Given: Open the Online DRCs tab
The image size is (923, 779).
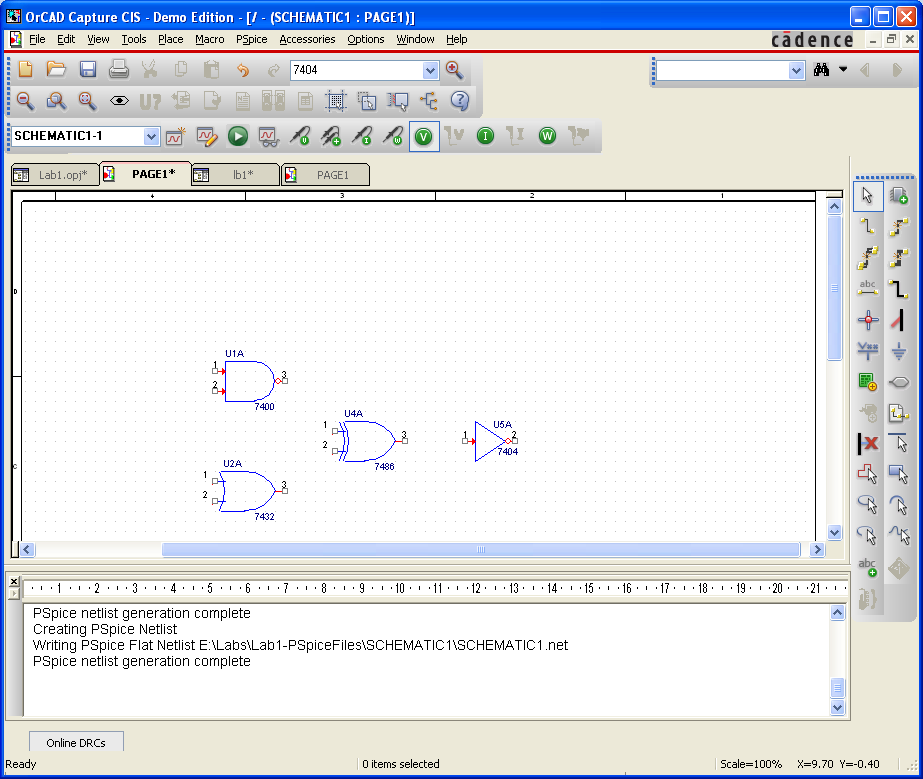Looking at the screenshot, I should pos(76,742).
